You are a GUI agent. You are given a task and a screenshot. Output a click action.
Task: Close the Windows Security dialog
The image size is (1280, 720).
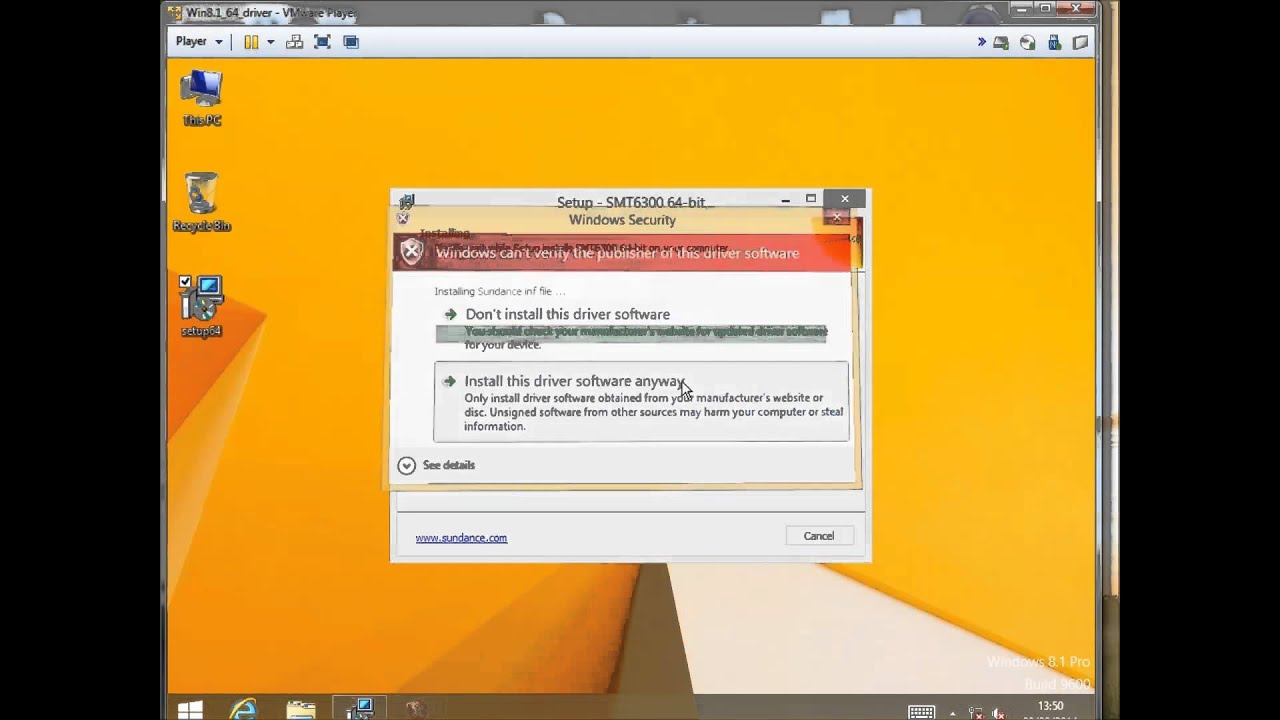[x=838, y=217]
